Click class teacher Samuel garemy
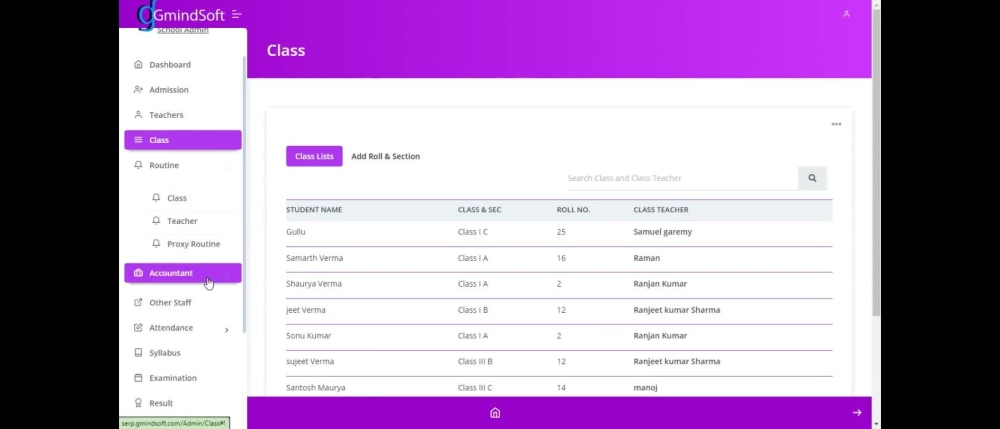Screen dimensions: 1000x429 pyautogui.click(x=663, y=232)
